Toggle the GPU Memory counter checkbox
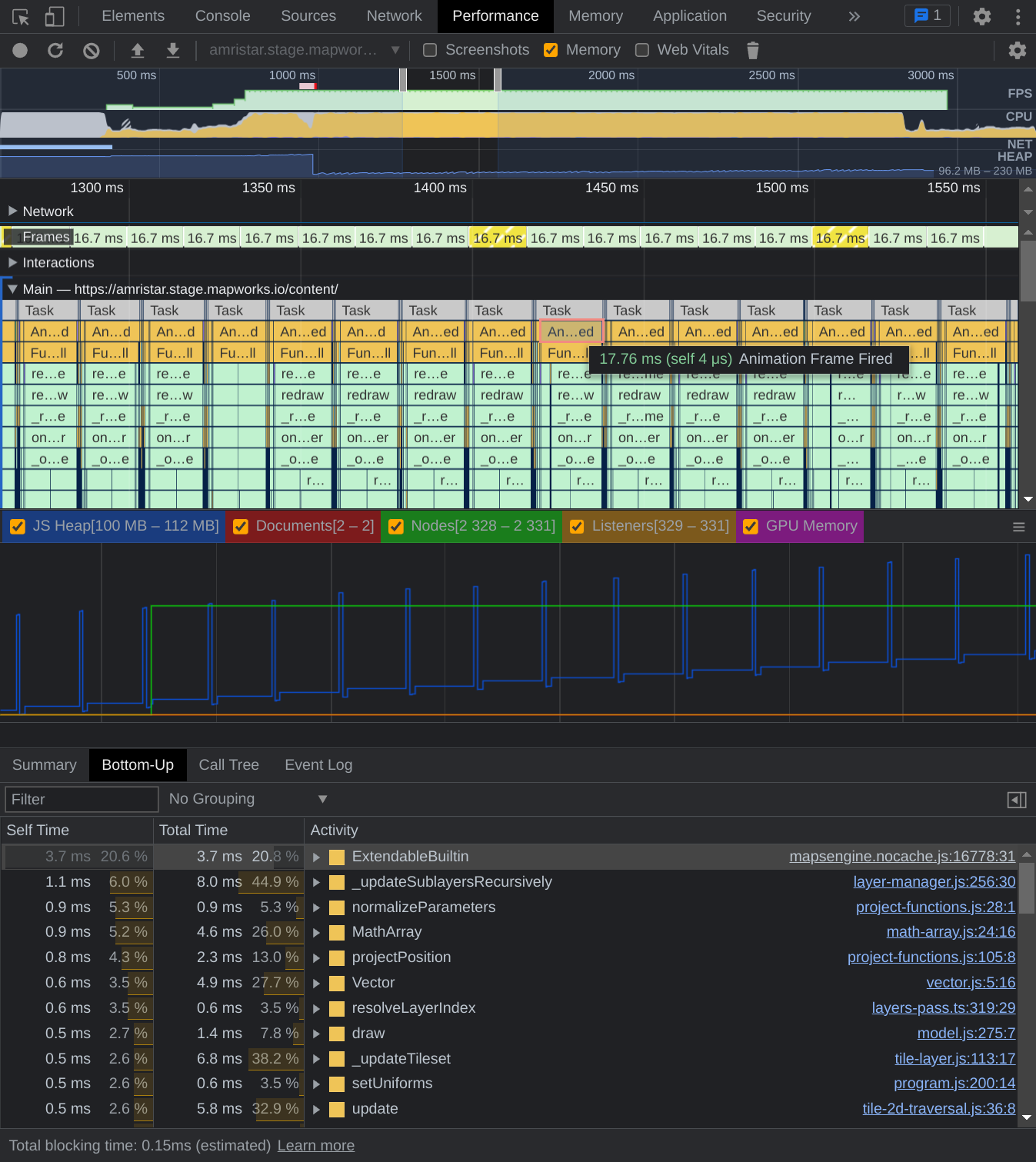The width and height of the screenshot is (1036, 1162). [x=751, y=527]
